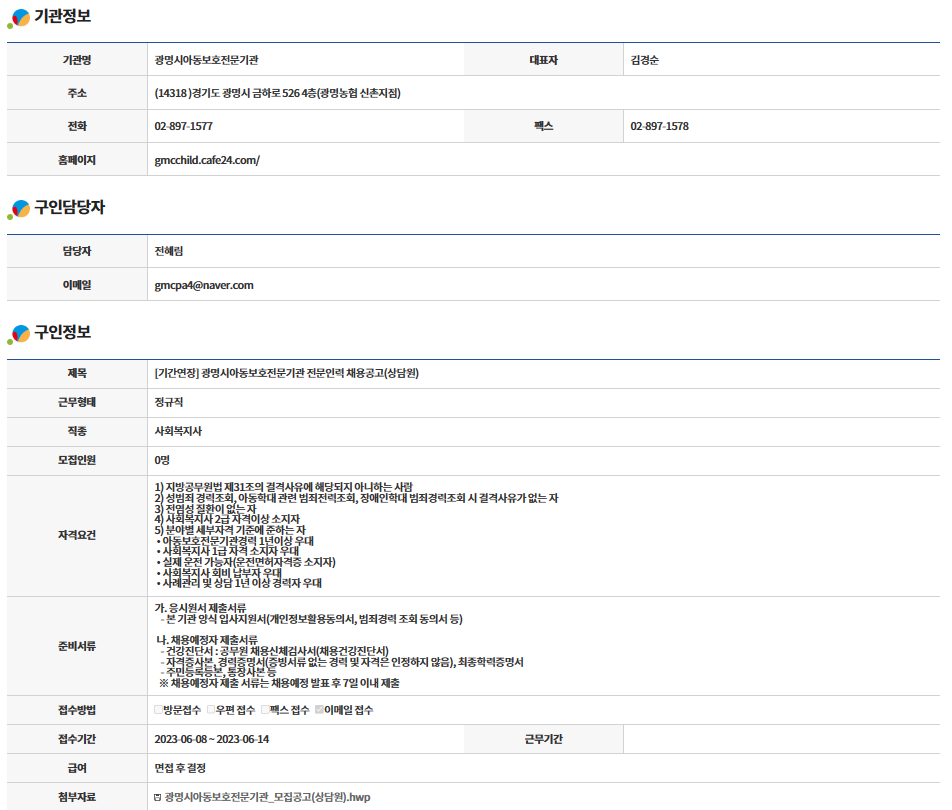Viewport: 952px width, 810px height.
Task: Open the gmcchild.cafe24.com homepage link
Action: point(206,160)
